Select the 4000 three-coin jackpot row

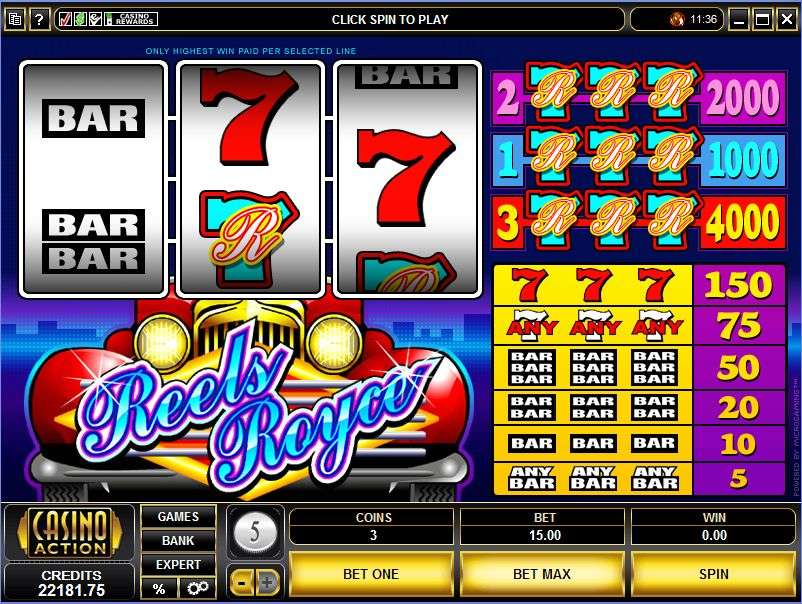click(638, 221)
